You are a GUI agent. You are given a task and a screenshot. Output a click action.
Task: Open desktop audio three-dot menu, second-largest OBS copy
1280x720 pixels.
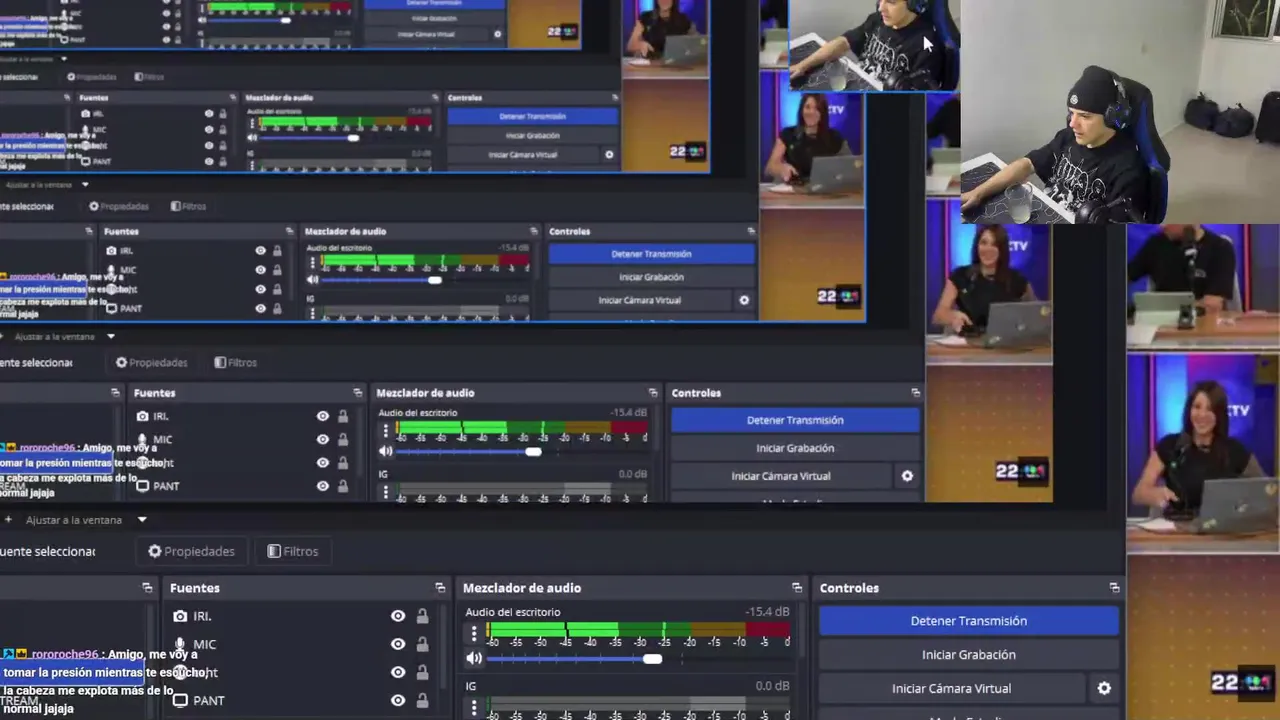click(386, 431)
